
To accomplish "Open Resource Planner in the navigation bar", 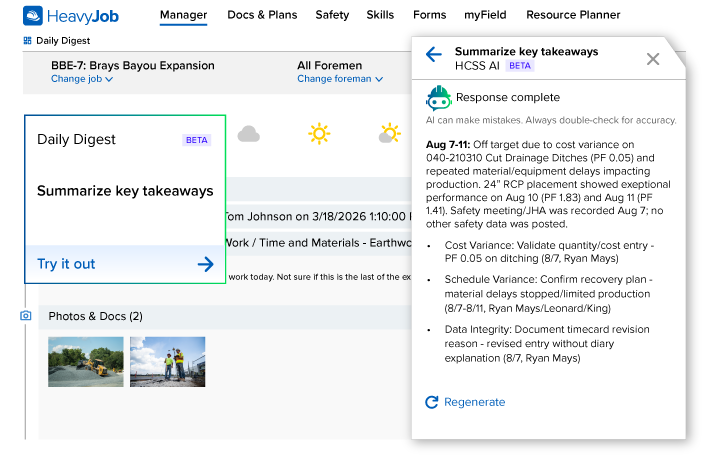I will click(x=573, y=15).
